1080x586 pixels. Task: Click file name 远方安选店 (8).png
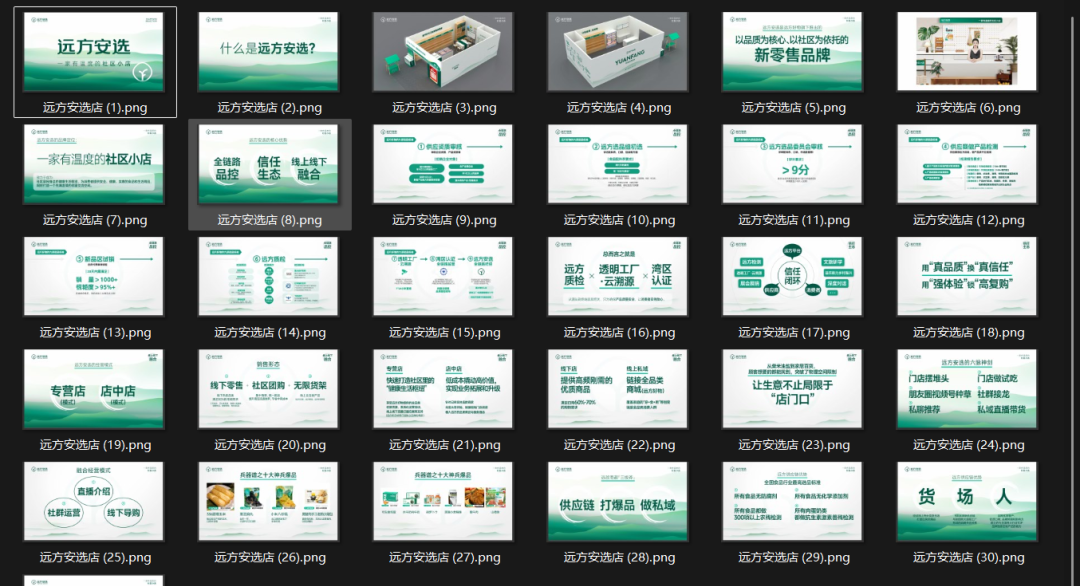(269, 220)
